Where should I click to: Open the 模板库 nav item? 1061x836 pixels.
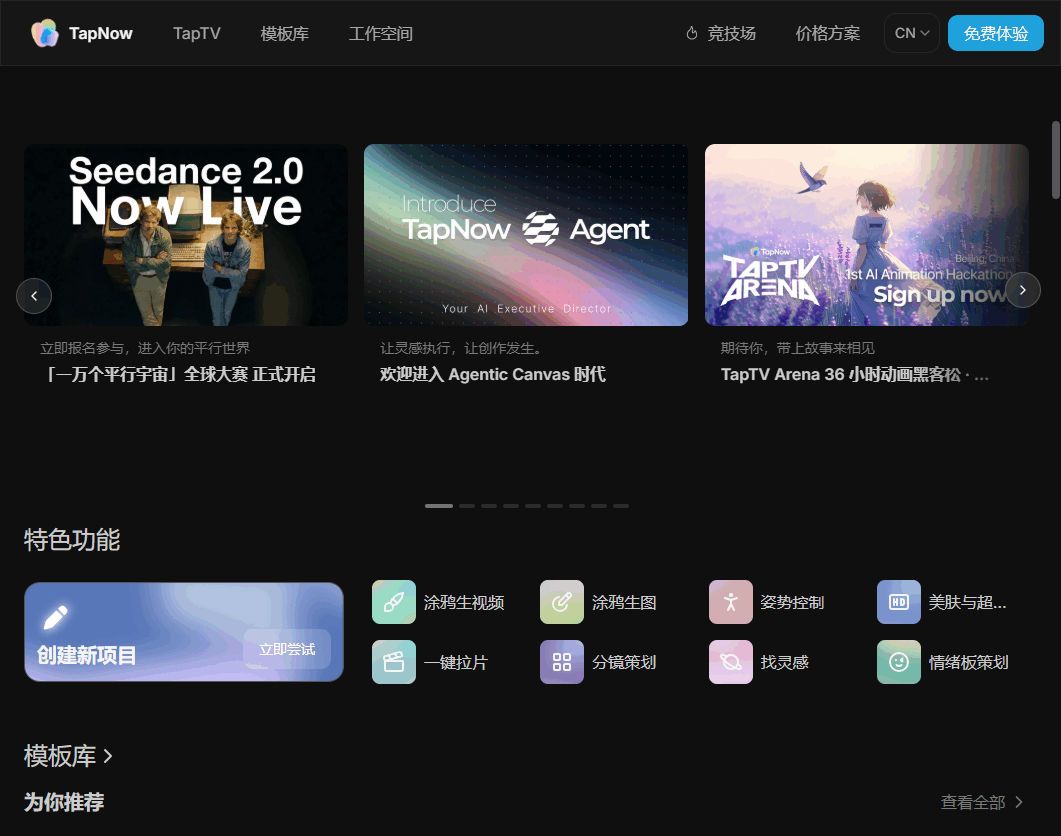pyautogui.click(x=284, y=33)
